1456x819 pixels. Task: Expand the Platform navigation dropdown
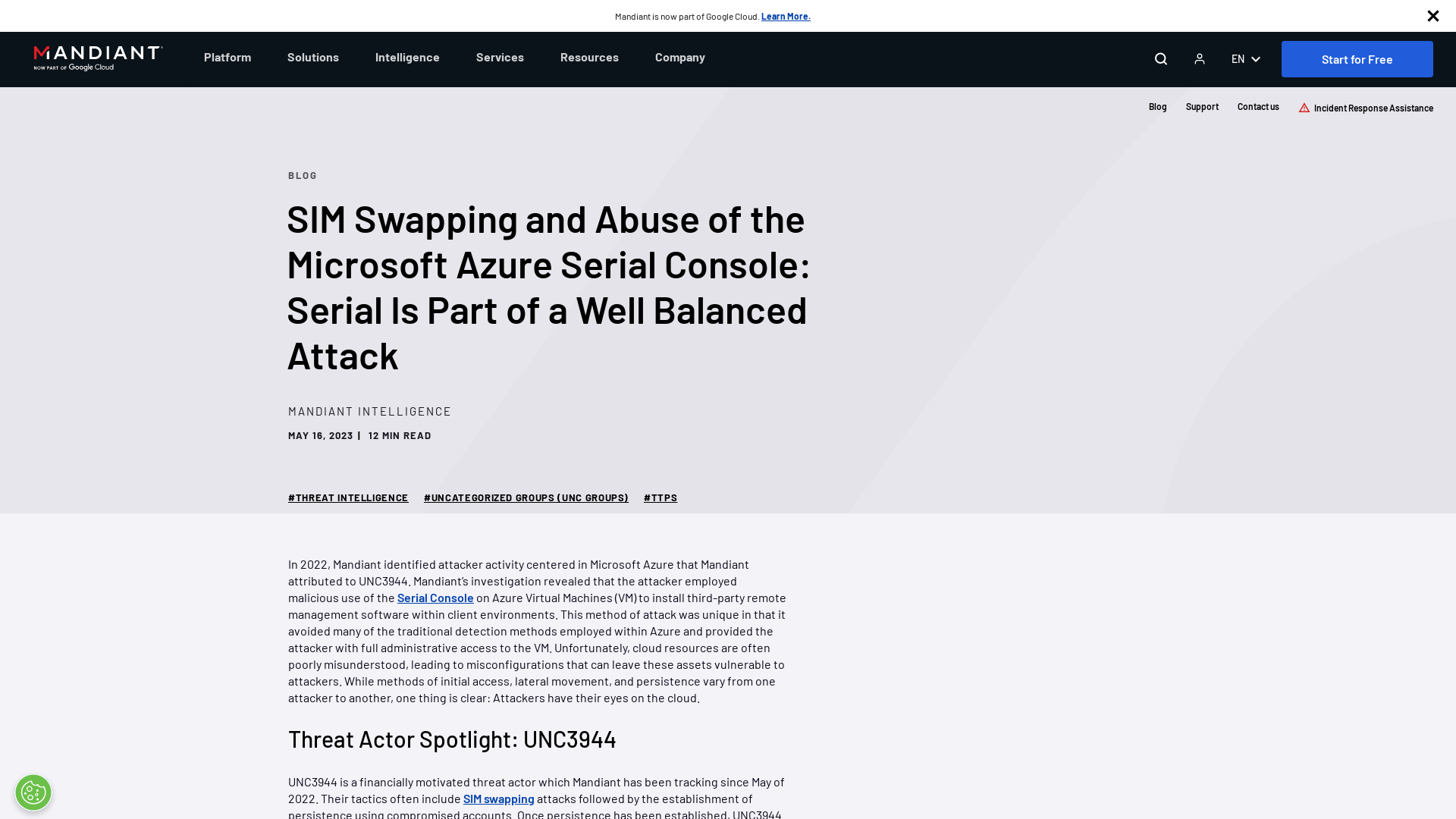click(x=227, y=57)
